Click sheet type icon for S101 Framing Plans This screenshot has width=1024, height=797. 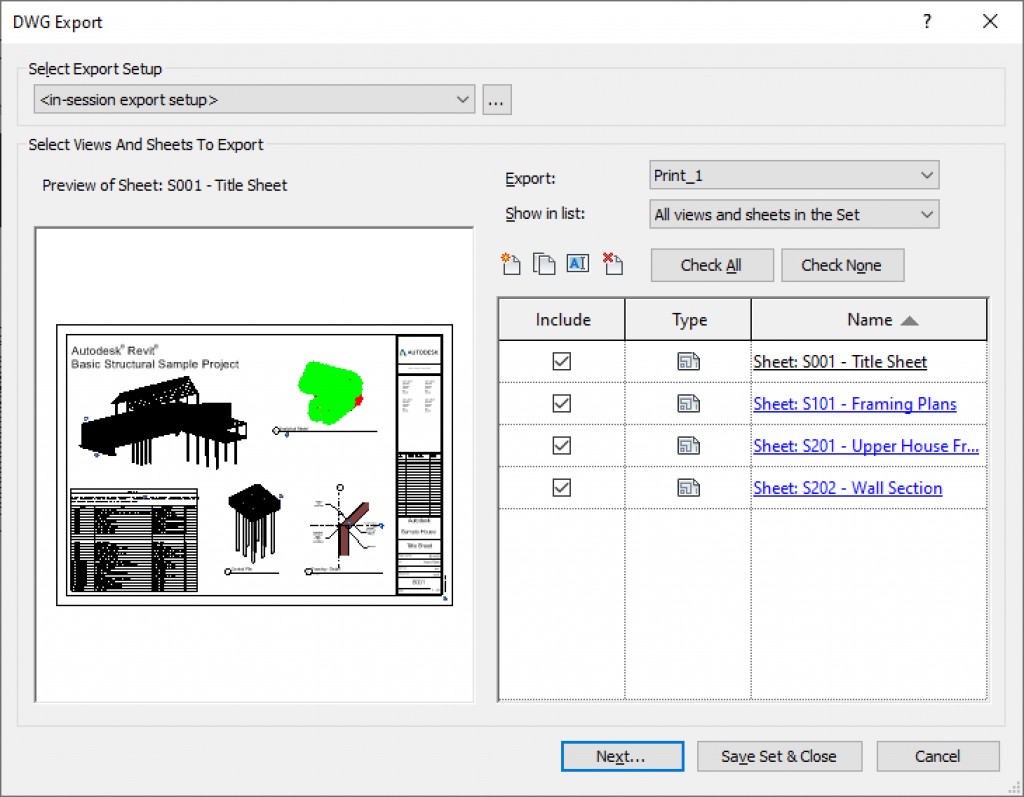click(688, 404)
